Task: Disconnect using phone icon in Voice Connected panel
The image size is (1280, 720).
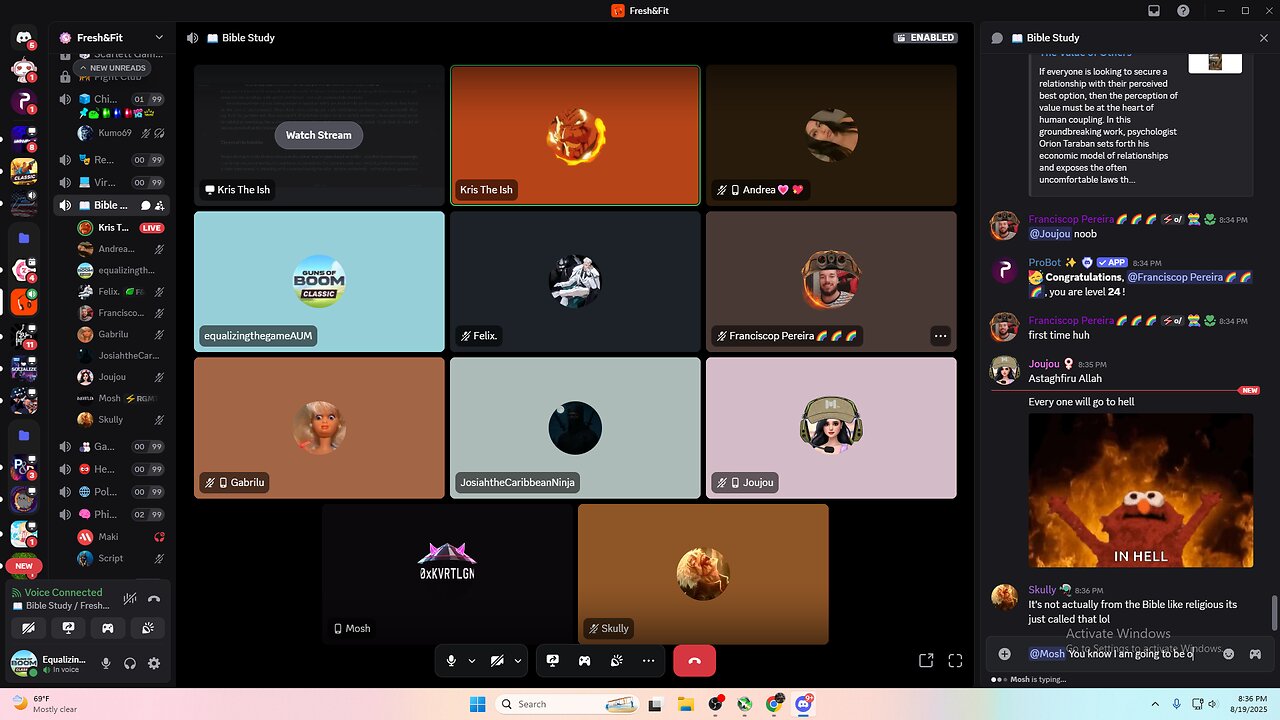Action: coord(154,599)
